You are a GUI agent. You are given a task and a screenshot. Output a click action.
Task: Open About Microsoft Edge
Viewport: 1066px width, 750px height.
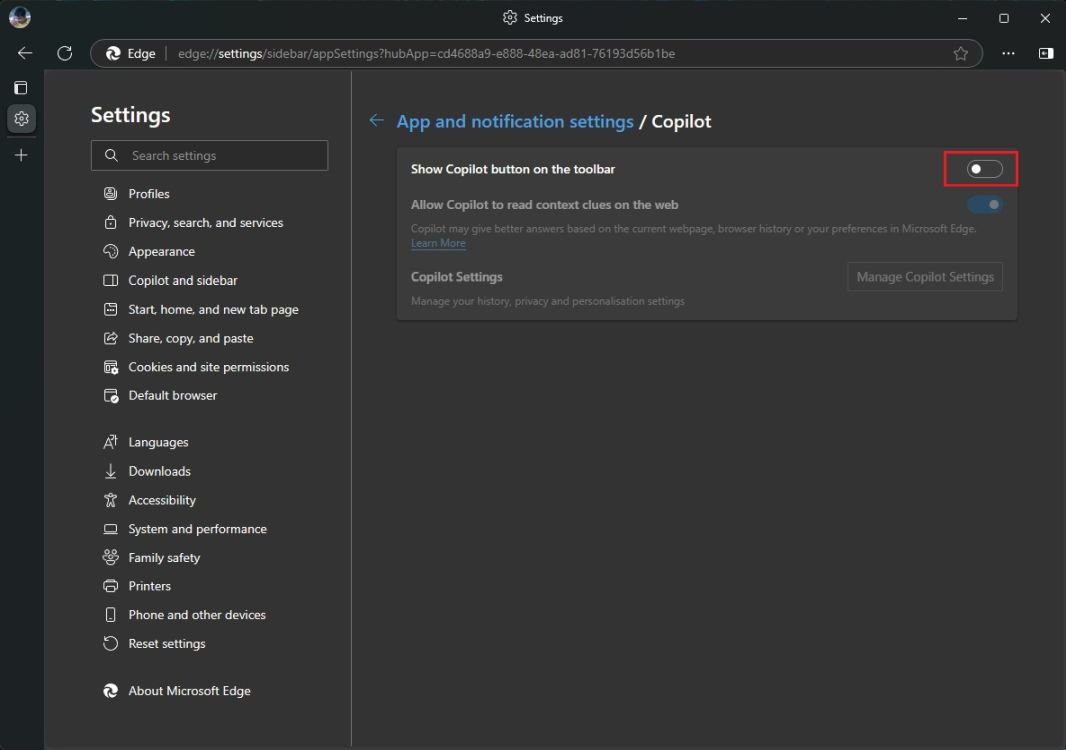pos(189,690)
